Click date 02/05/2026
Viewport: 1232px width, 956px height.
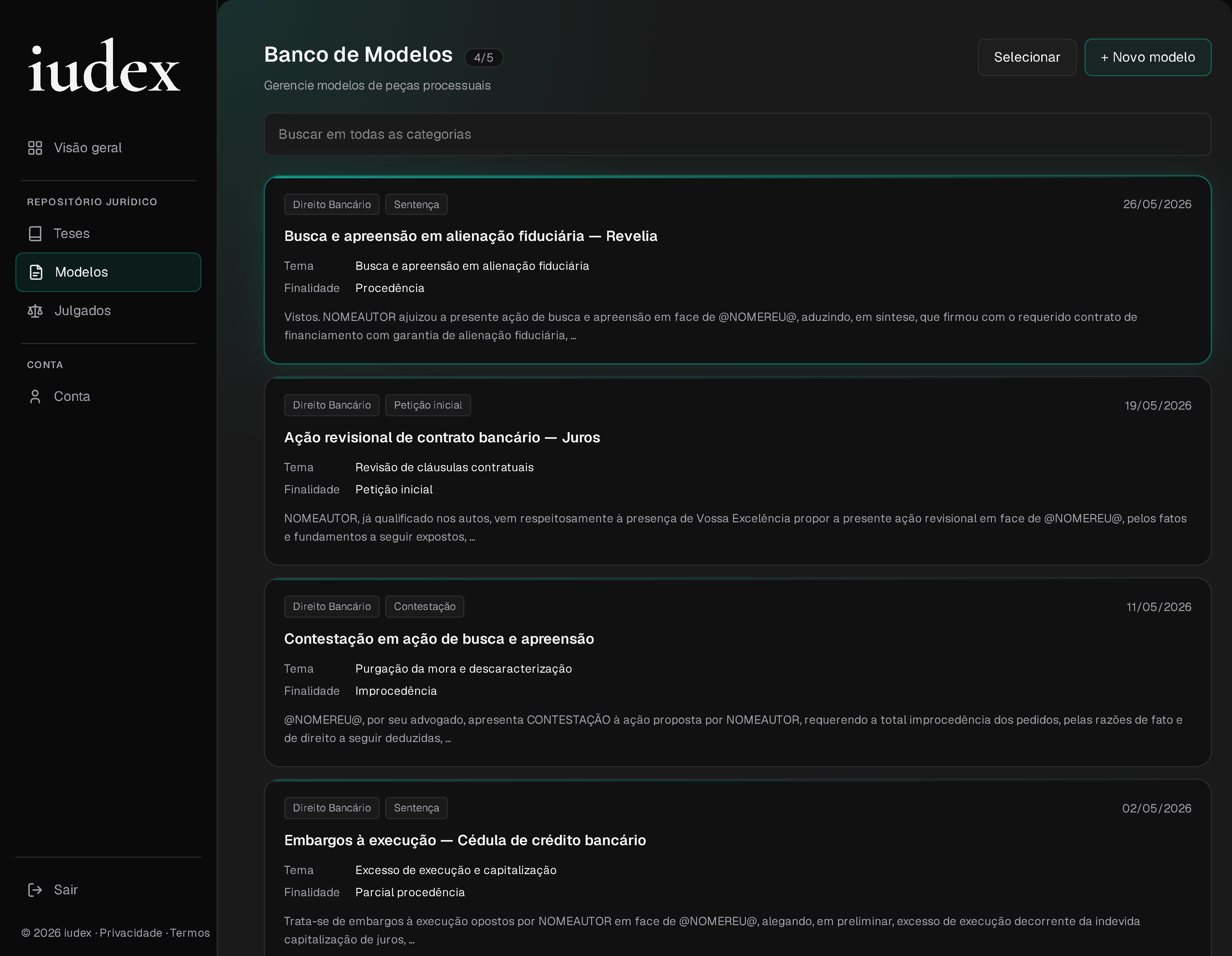coord(1157,809)
